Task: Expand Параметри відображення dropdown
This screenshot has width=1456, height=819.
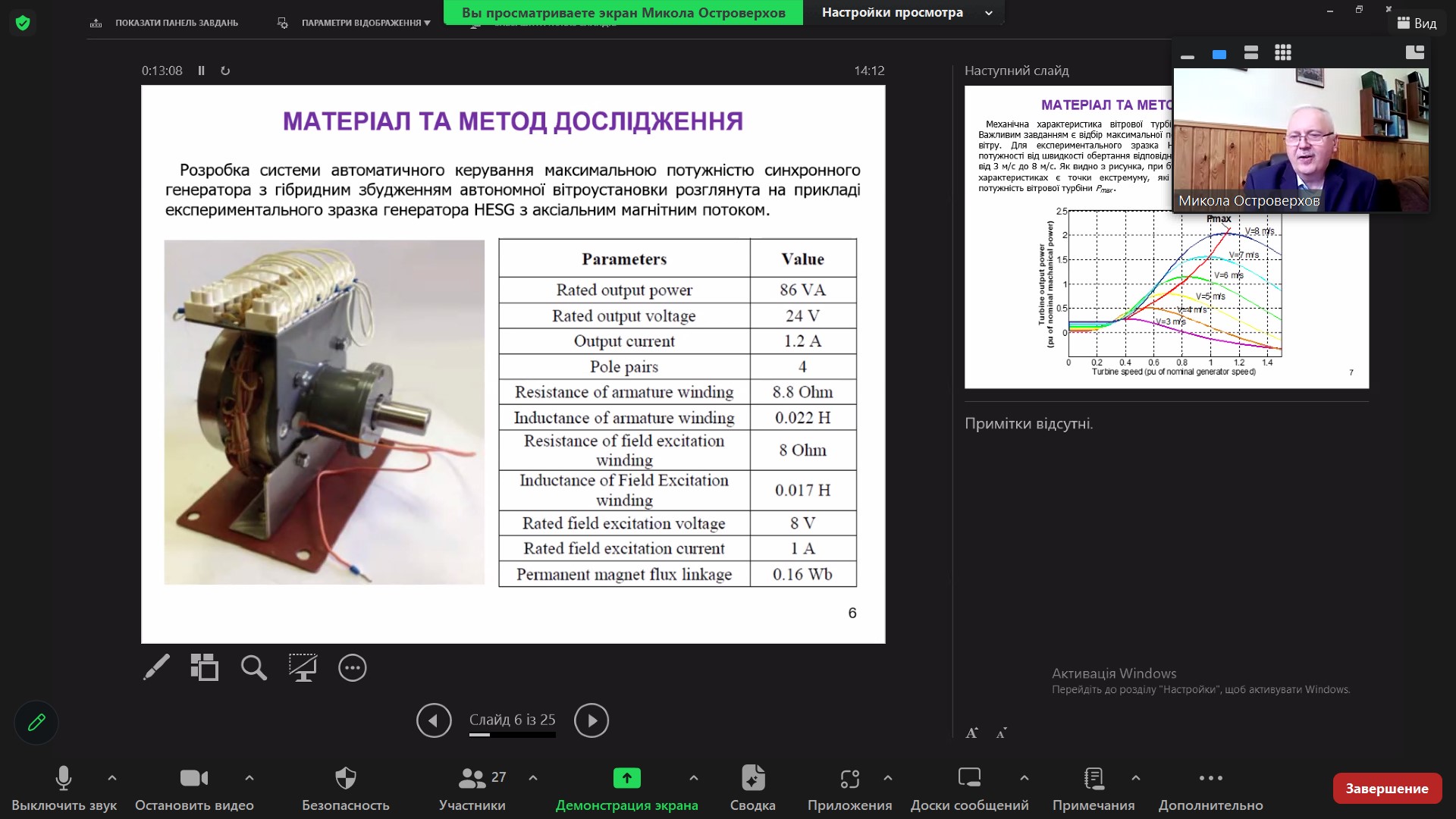Action: coord(366,23)
